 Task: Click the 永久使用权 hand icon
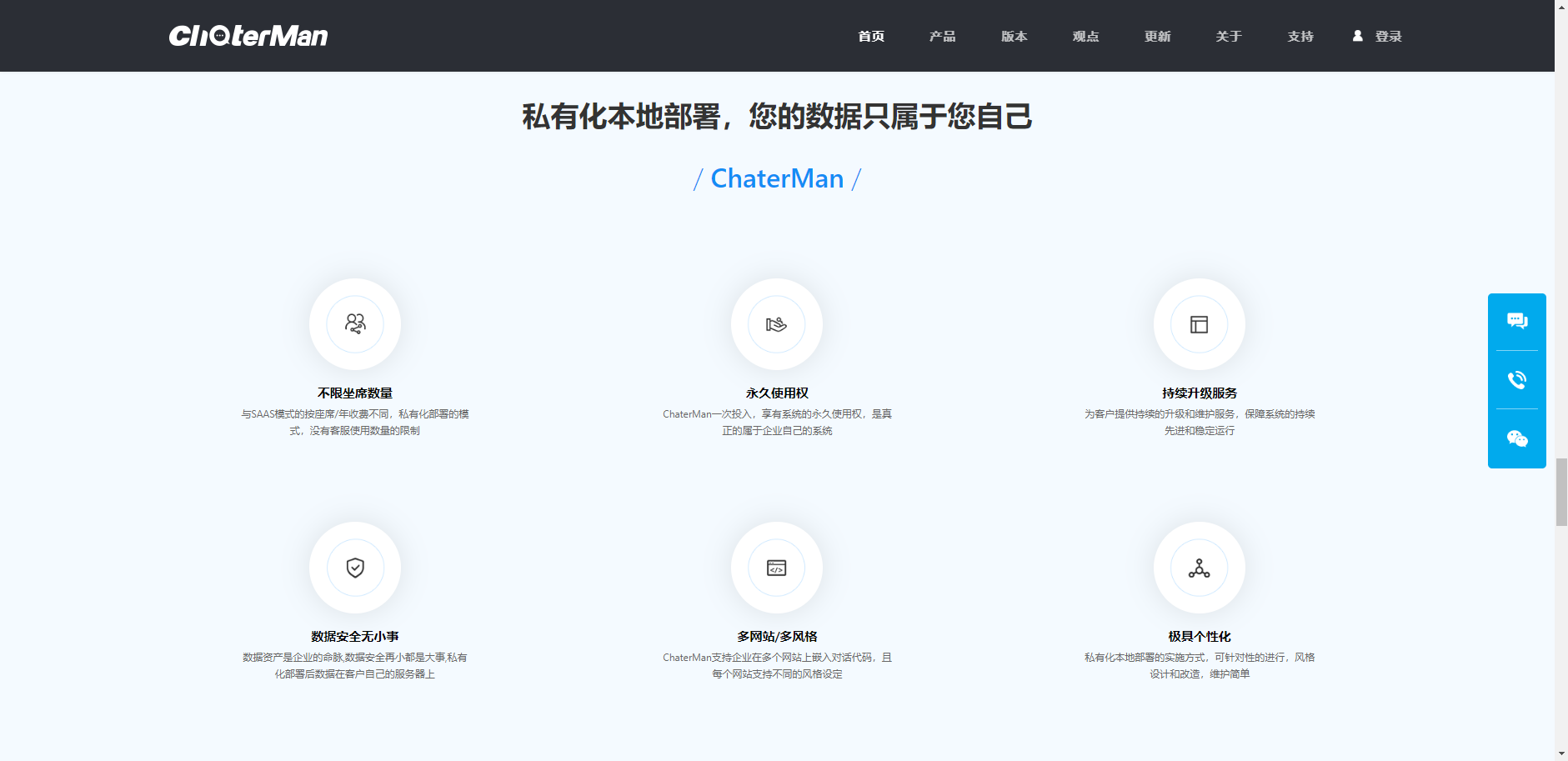point(777,323)
